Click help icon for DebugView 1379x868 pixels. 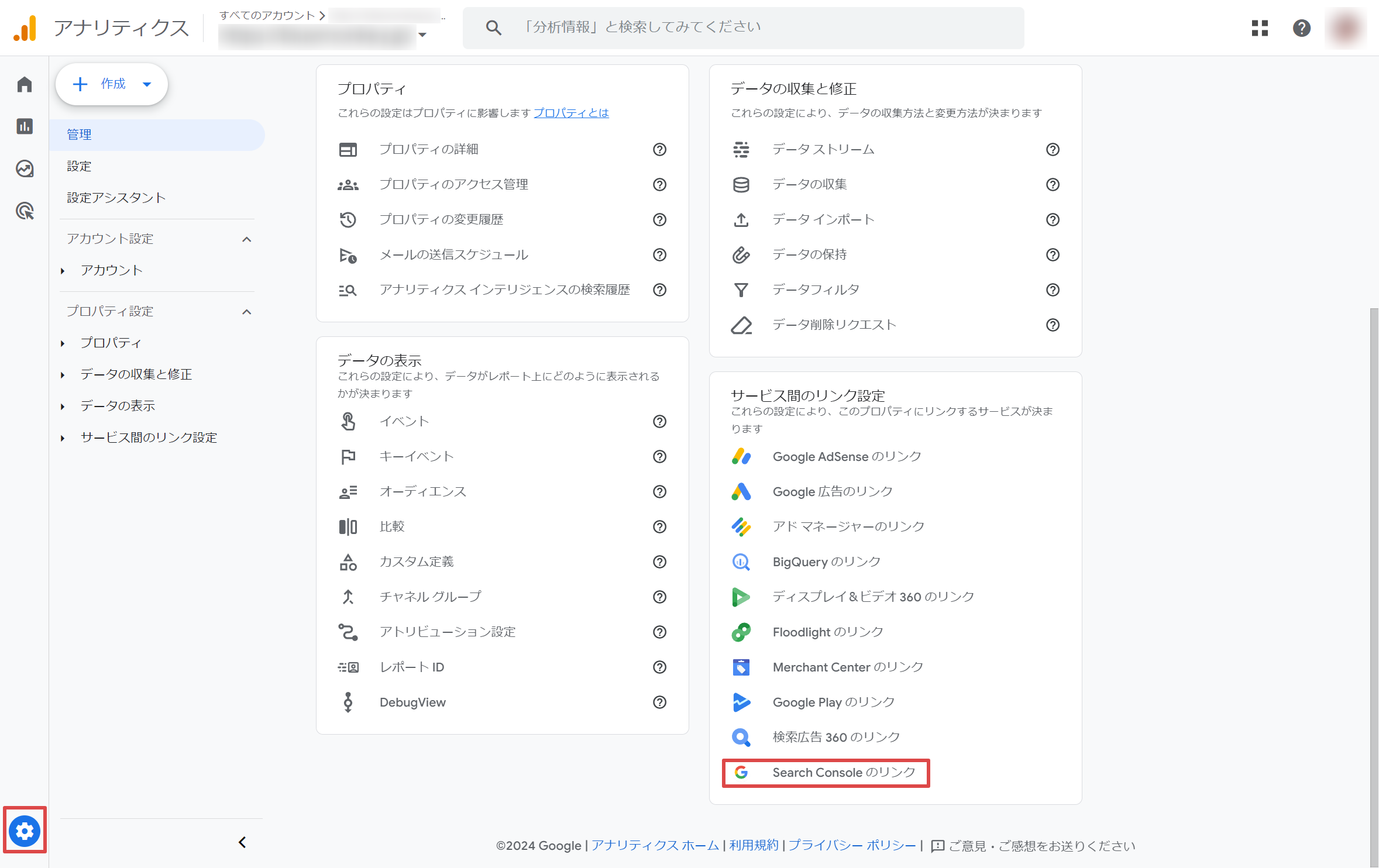point(659,702)
